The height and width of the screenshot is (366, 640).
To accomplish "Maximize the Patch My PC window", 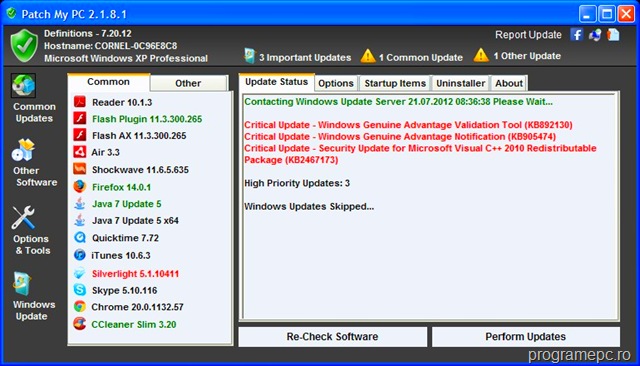I will click(x=607, y=14).
